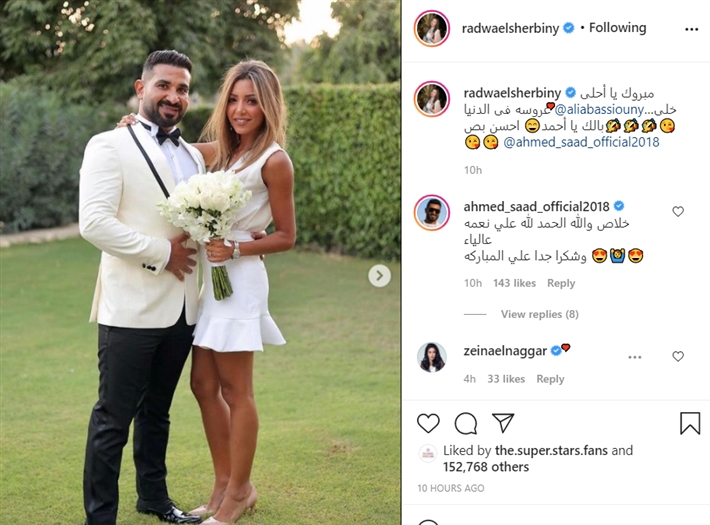Image resolution: width=710 pixels, height=525 pixels.
Task: Open zeinaelnaggar's profile avatar
Action: 432,357
